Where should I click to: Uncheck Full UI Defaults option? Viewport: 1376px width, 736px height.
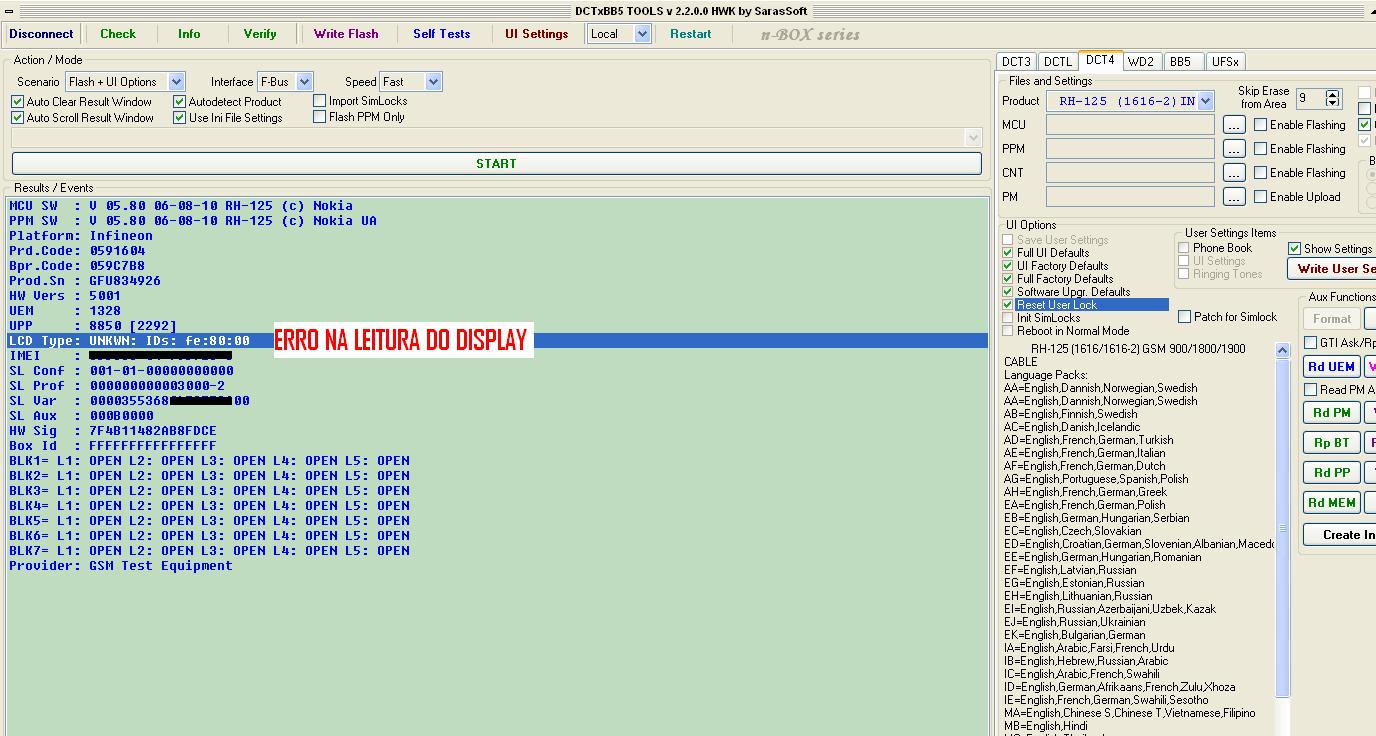coord(1008,253)
